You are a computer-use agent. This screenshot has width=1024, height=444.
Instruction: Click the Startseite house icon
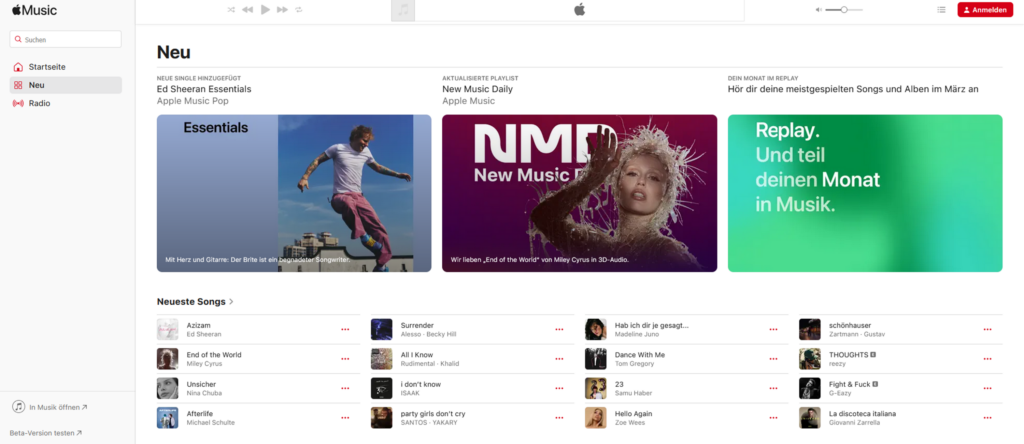(18, 67)
